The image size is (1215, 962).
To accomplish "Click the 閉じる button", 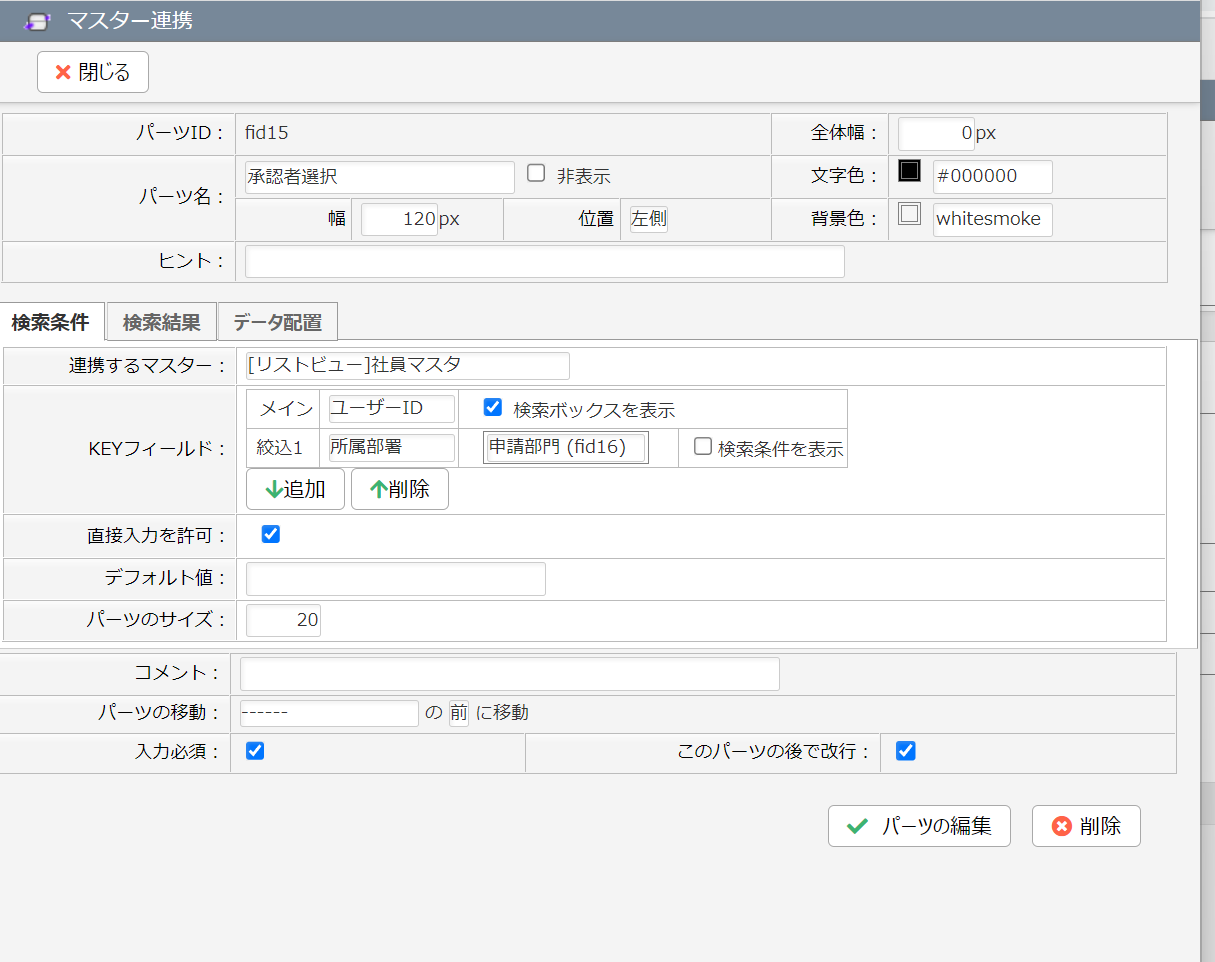I will [x=93, y=72].
